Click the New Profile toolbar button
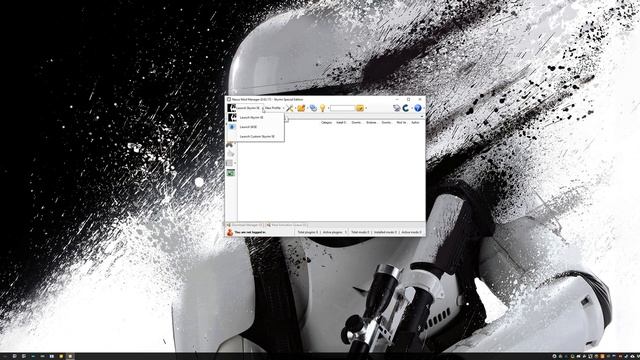This screenshot has height=360, width=640. click(x=273, y=108)
